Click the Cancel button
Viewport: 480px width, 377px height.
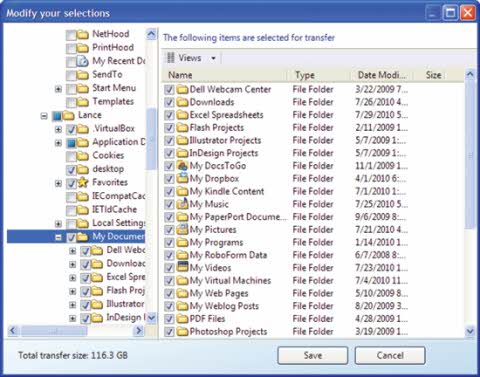(x=390, y=355)
